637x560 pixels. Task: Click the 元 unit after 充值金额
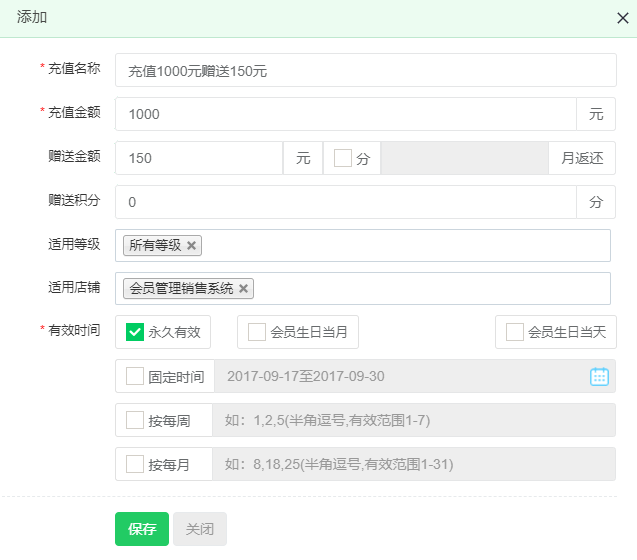click(596, 114)
